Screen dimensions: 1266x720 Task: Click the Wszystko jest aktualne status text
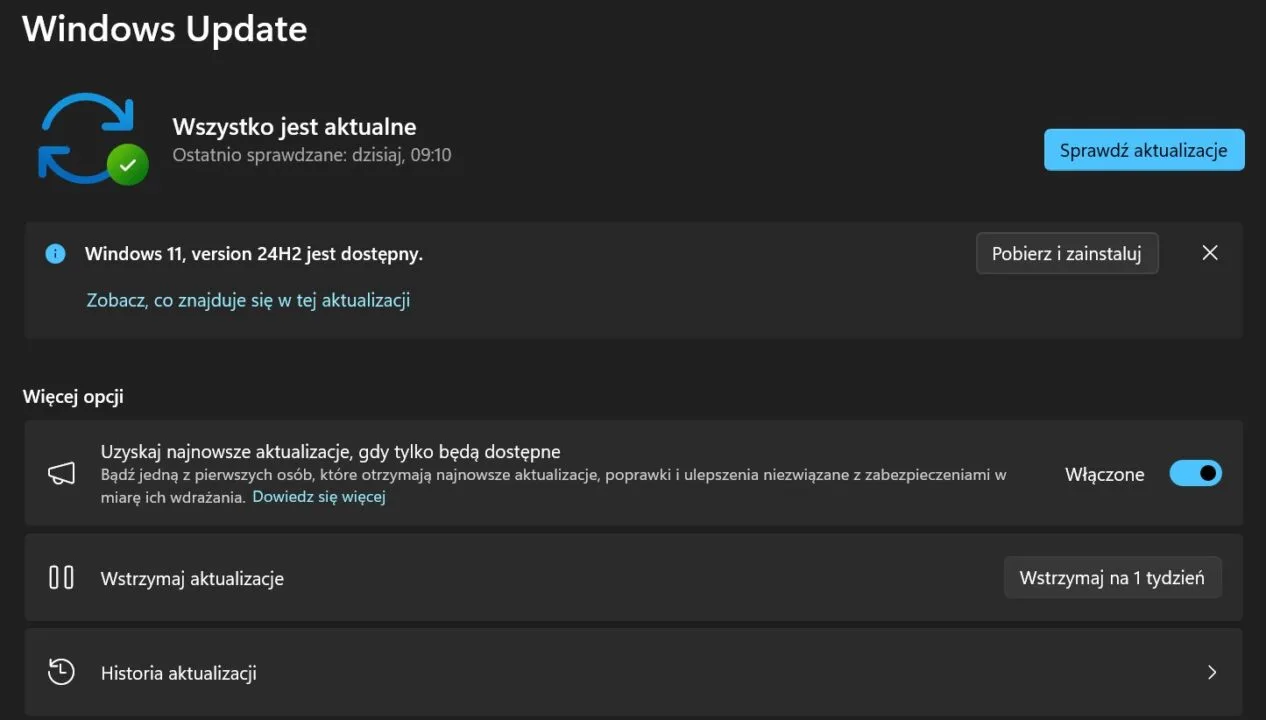pyautogui.click(x=294, y=127)
